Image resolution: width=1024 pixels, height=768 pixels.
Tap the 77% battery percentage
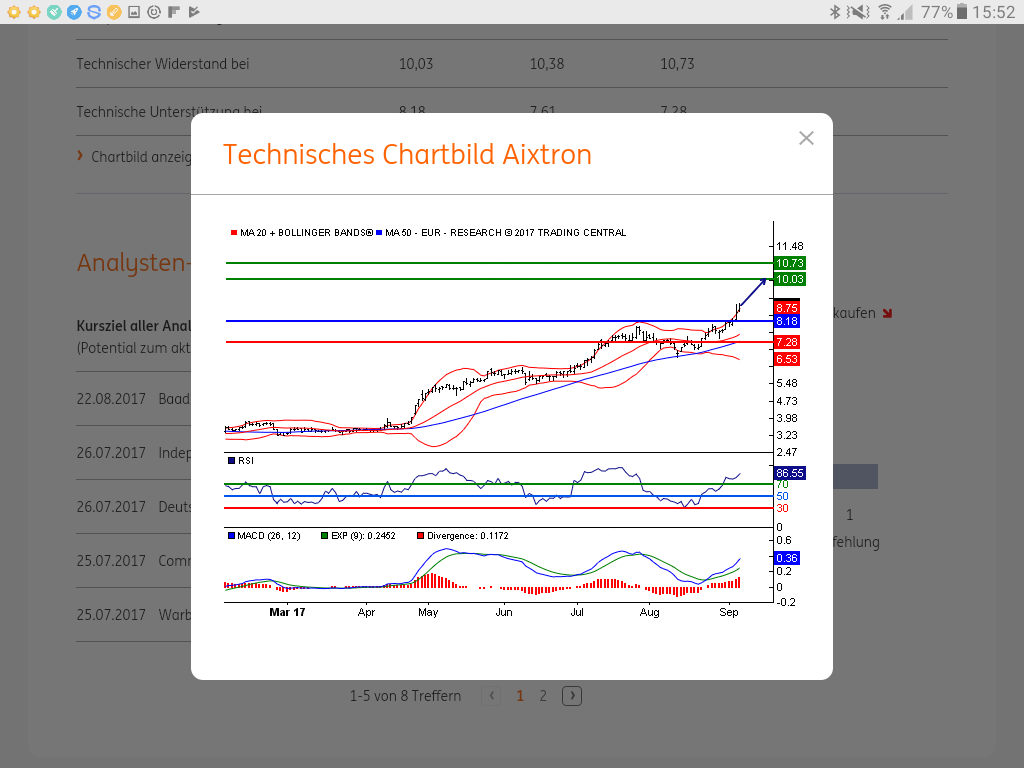click(937, 12)
